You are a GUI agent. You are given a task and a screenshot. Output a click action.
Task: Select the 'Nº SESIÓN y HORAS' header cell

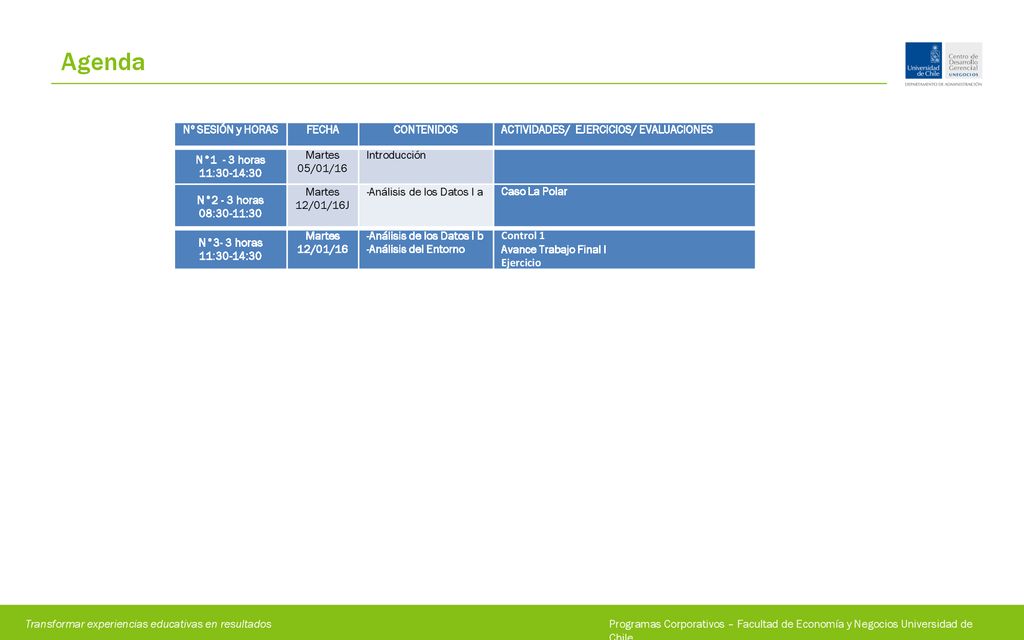pos(231,134)
